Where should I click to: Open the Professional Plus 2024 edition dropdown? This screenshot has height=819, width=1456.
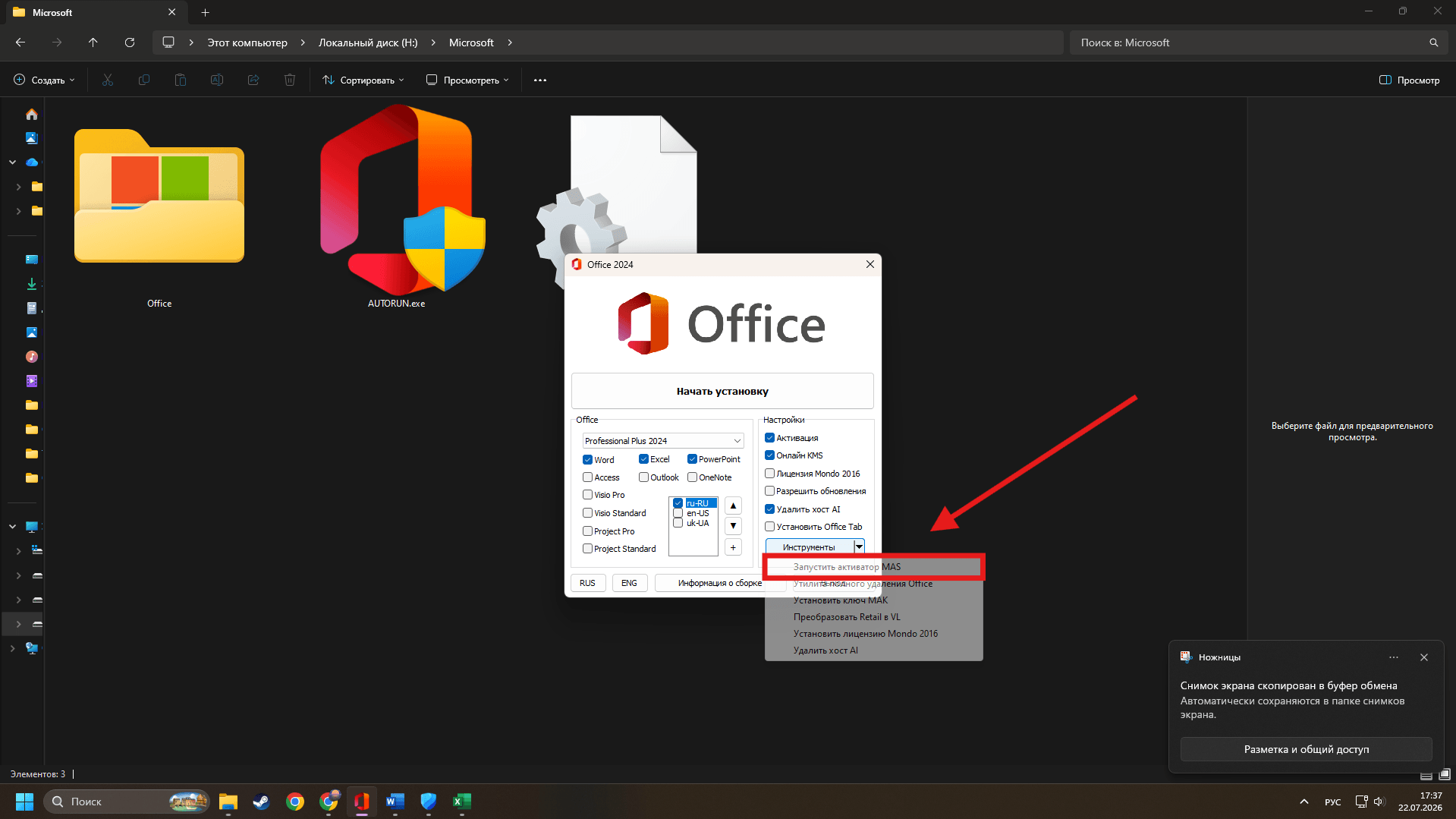(x=663, y=441)
